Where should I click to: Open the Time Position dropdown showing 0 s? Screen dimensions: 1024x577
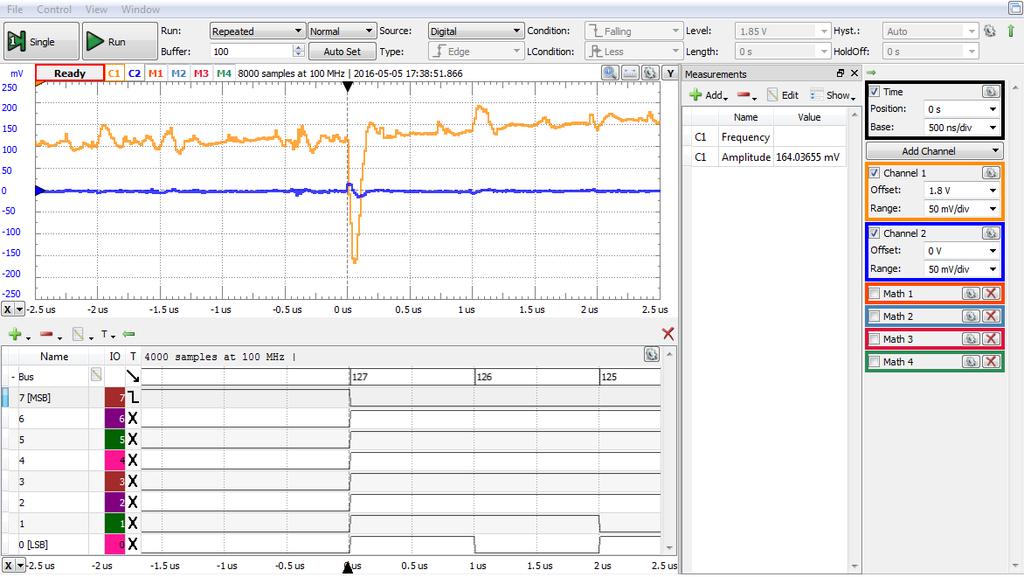(961, 109)
